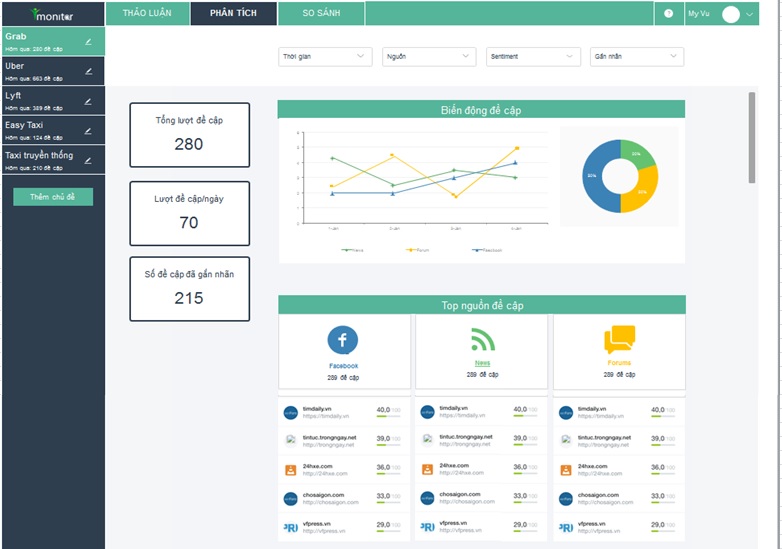Click the Số đề cập đã gắn nhãn card
This screenshot has height=549, width=782.
click(190, 289)
